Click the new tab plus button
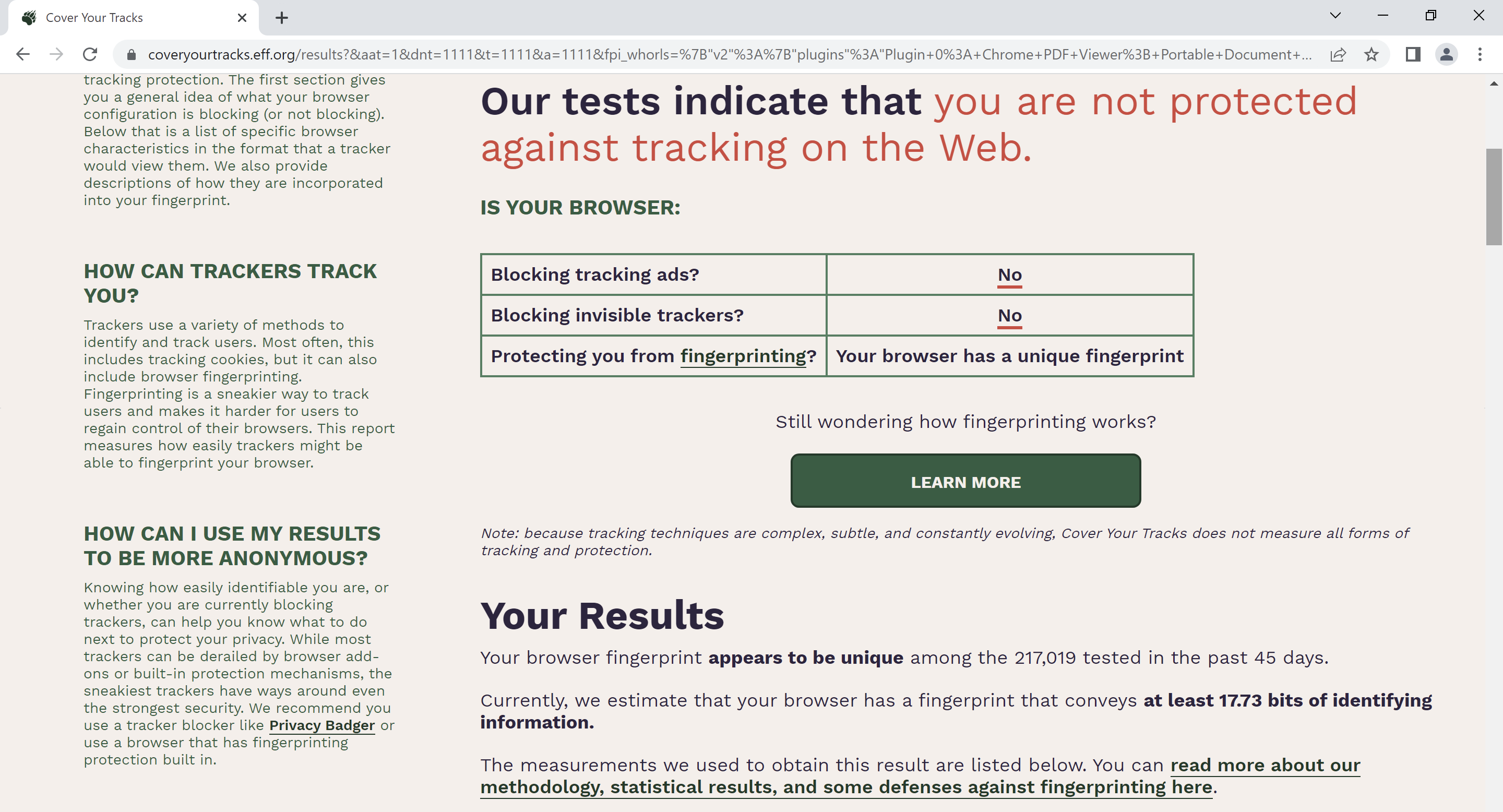 (279, 18)
